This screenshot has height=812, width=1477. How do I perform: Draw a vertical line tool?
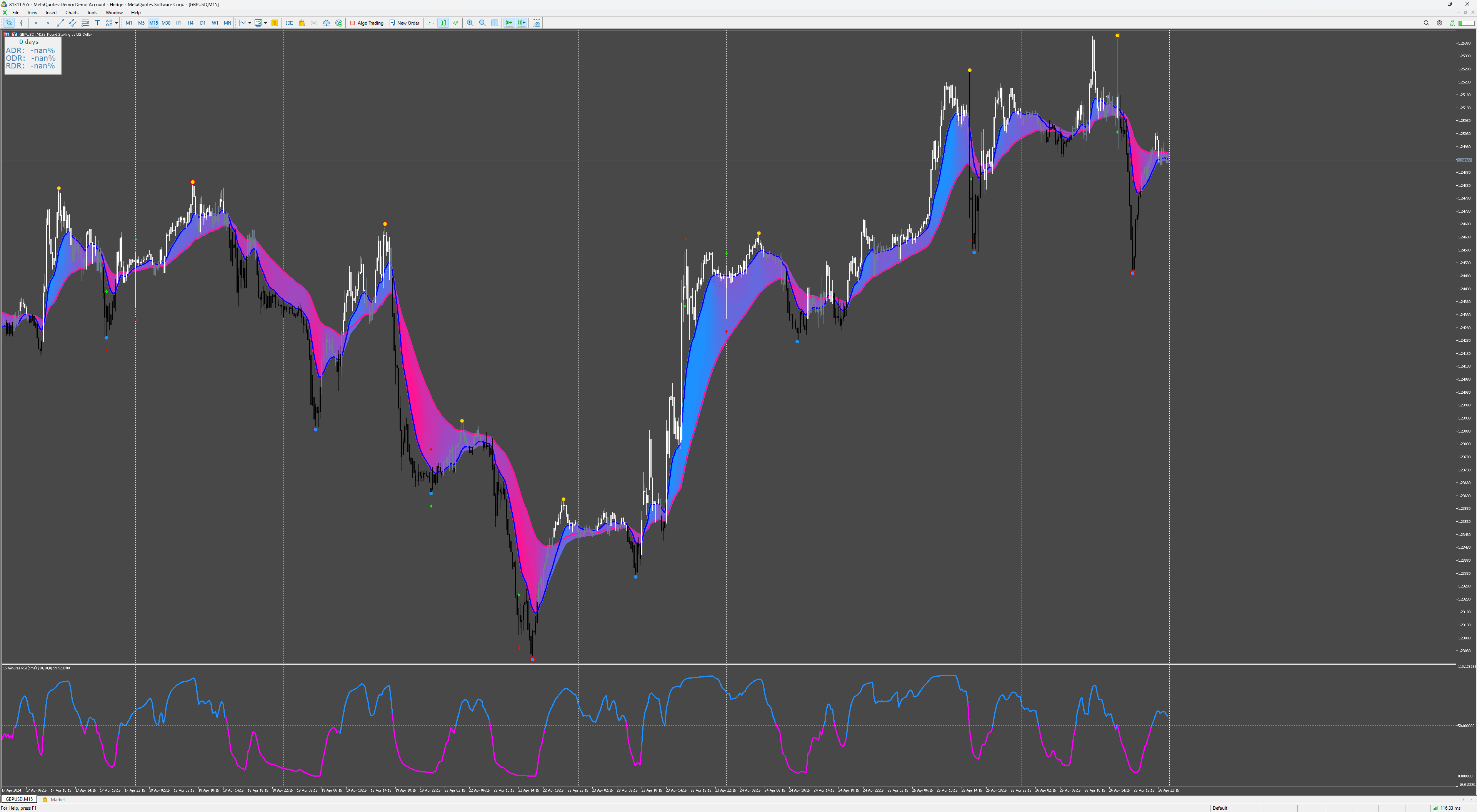pyautogui.click(x=35, y=23)
